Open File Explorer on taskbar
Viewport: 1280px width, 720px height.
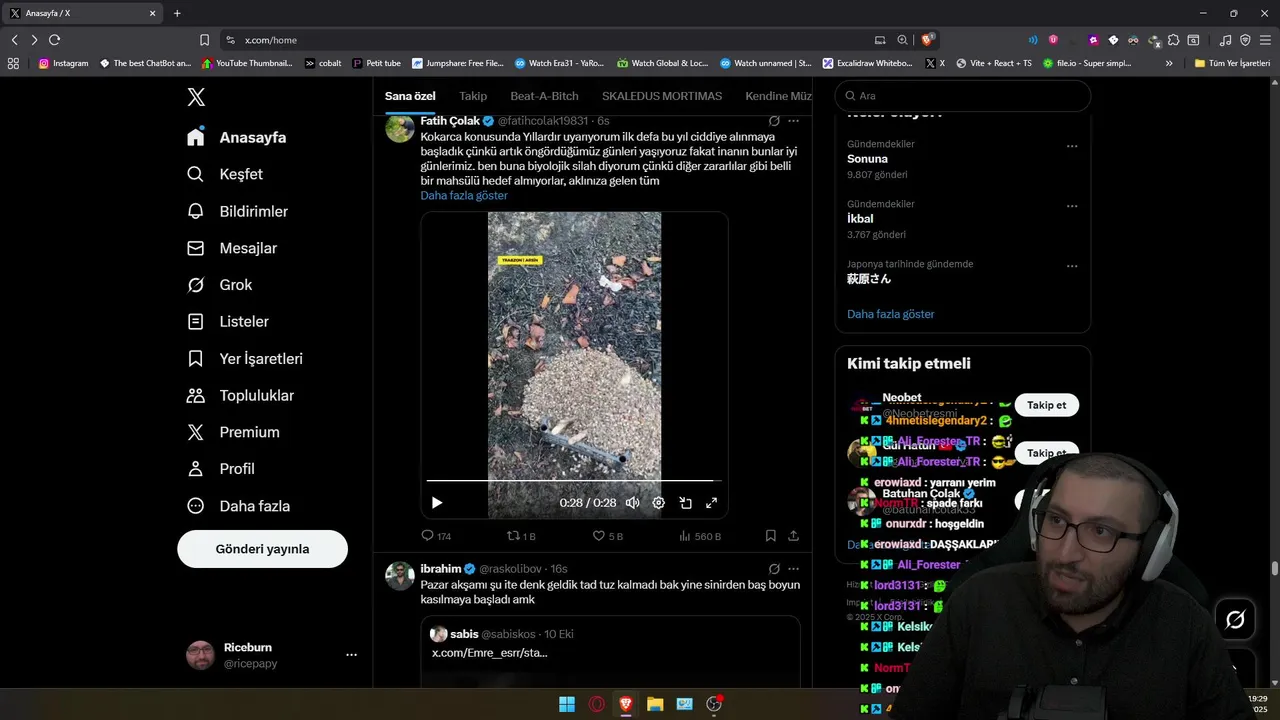point(655,704)
